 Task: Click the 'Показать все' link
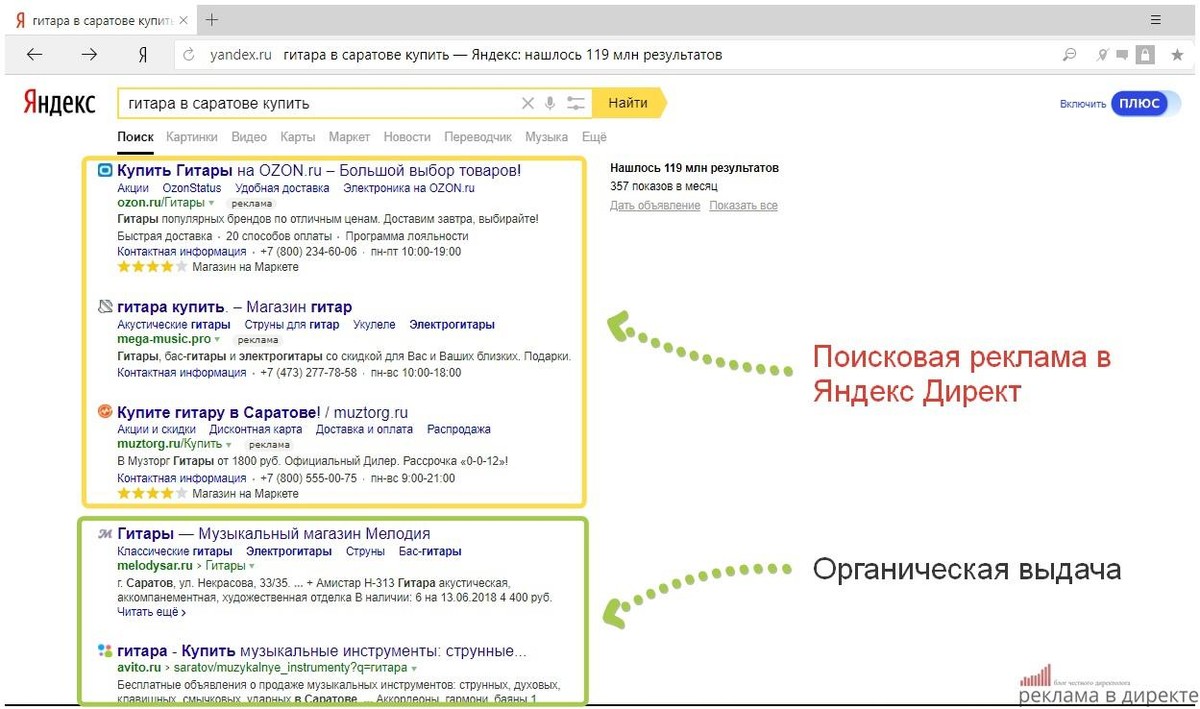tap(743, 205)
